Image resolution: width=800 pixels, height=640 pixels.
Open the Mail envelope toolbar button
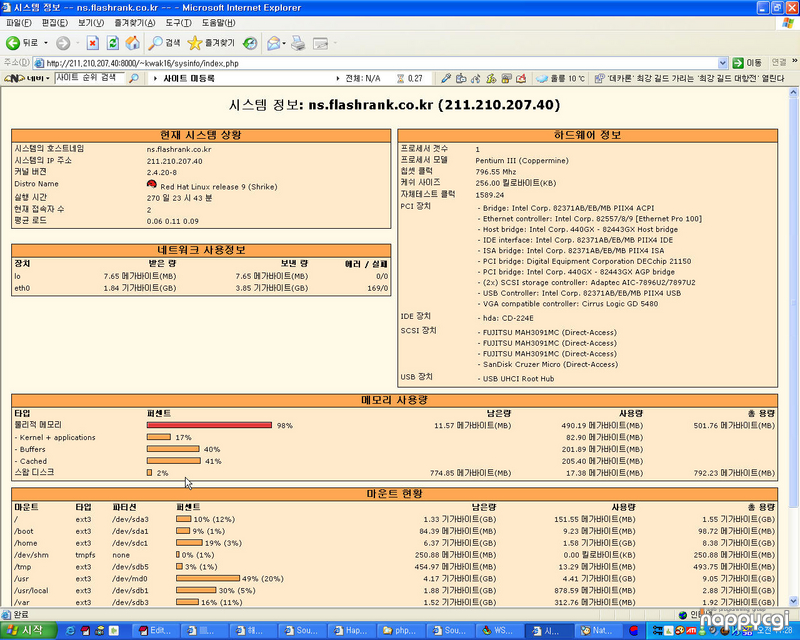[x=273, y=43]
